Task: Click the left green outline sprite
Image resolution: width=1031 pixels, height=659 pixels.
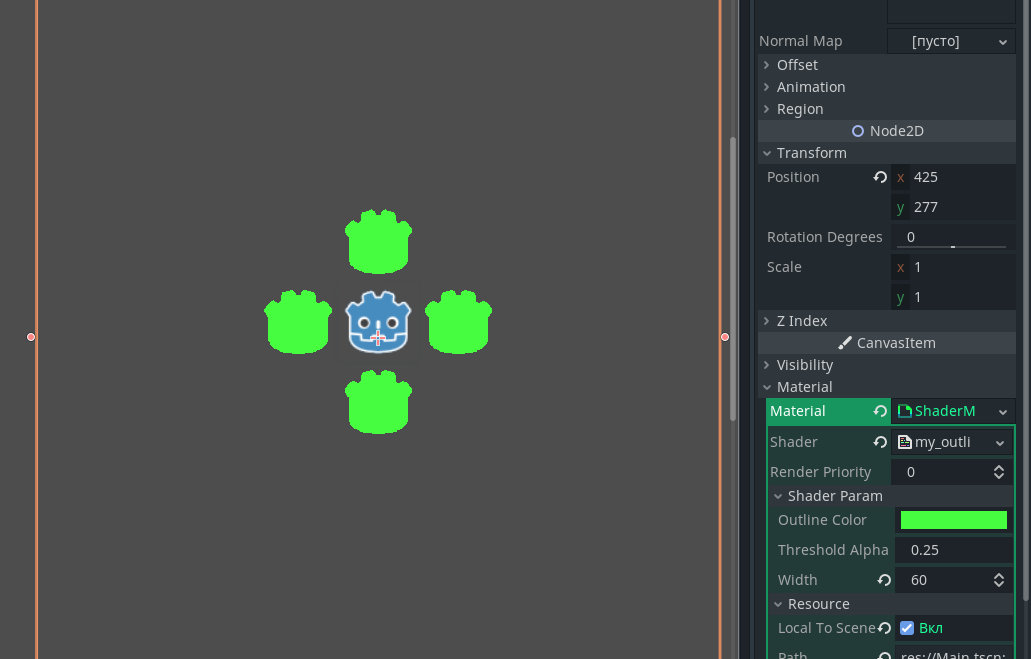Action: coord(298,322)
